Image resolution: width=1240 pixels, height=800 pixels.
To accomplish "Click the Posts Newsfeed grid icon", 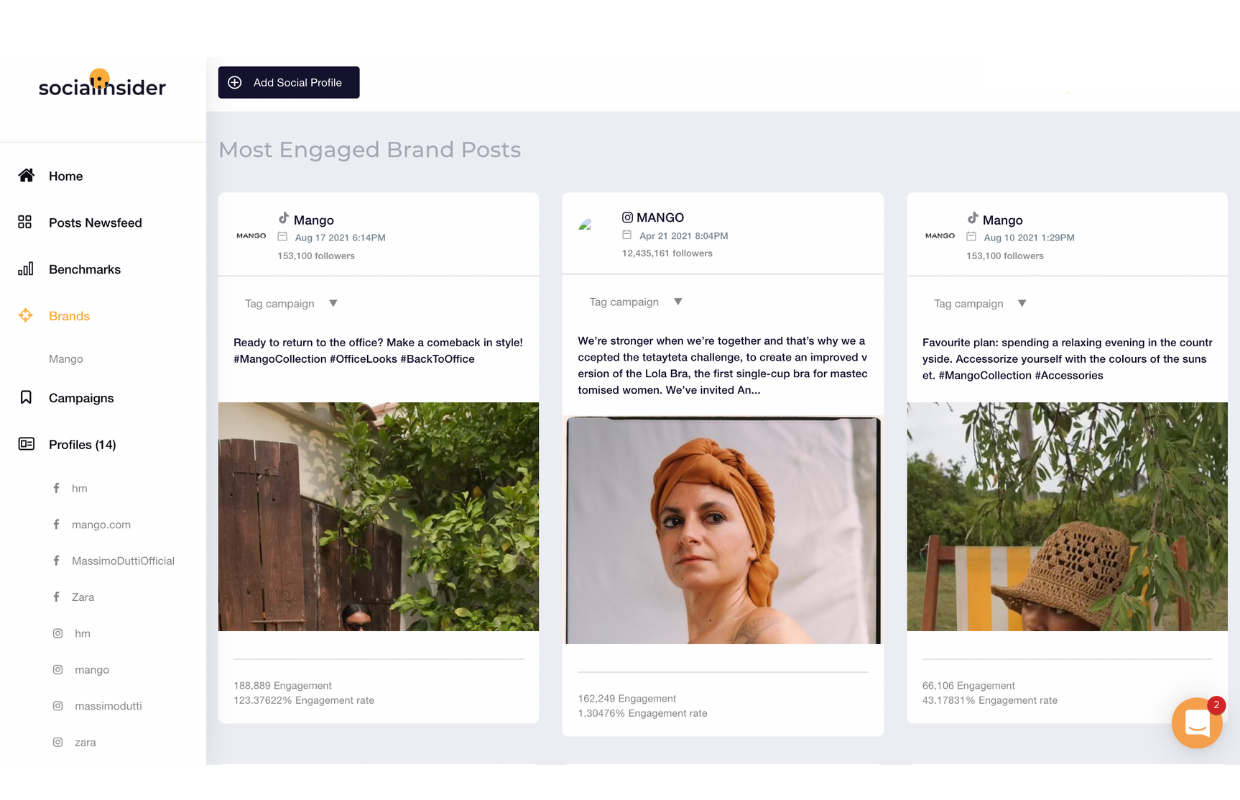I will [x=26, y=222].
